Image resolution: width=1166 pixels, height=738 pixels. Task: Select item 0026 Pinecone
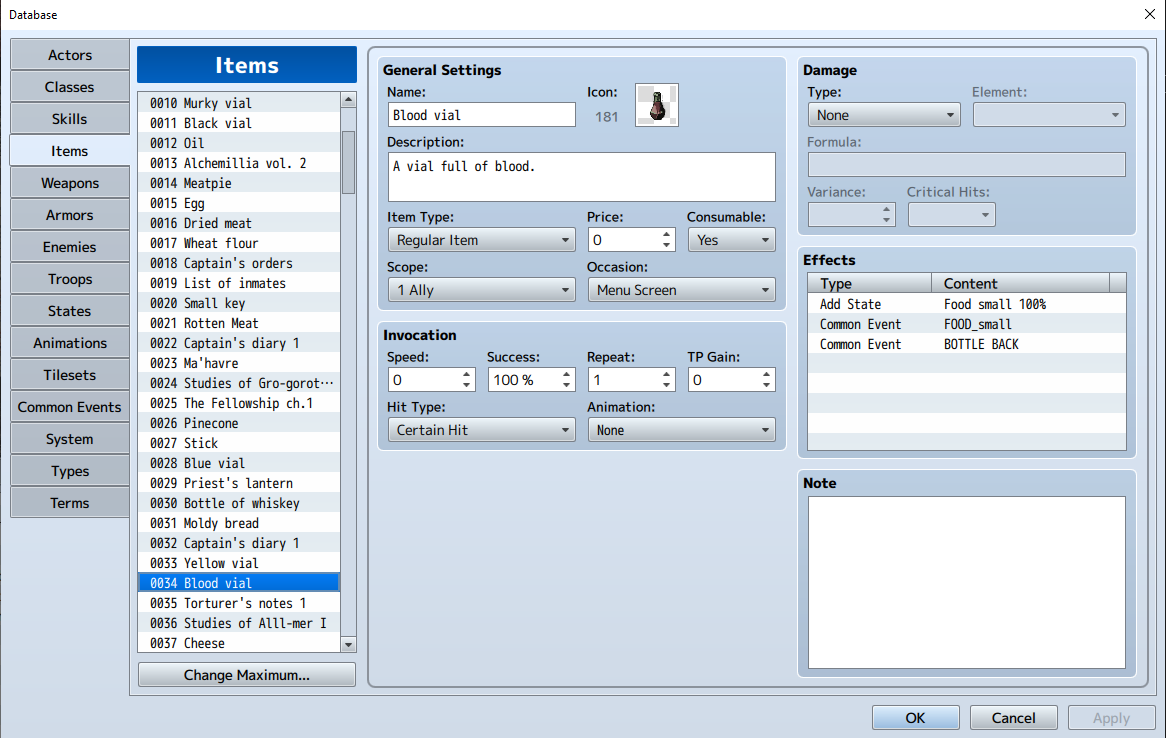point(239,423)
